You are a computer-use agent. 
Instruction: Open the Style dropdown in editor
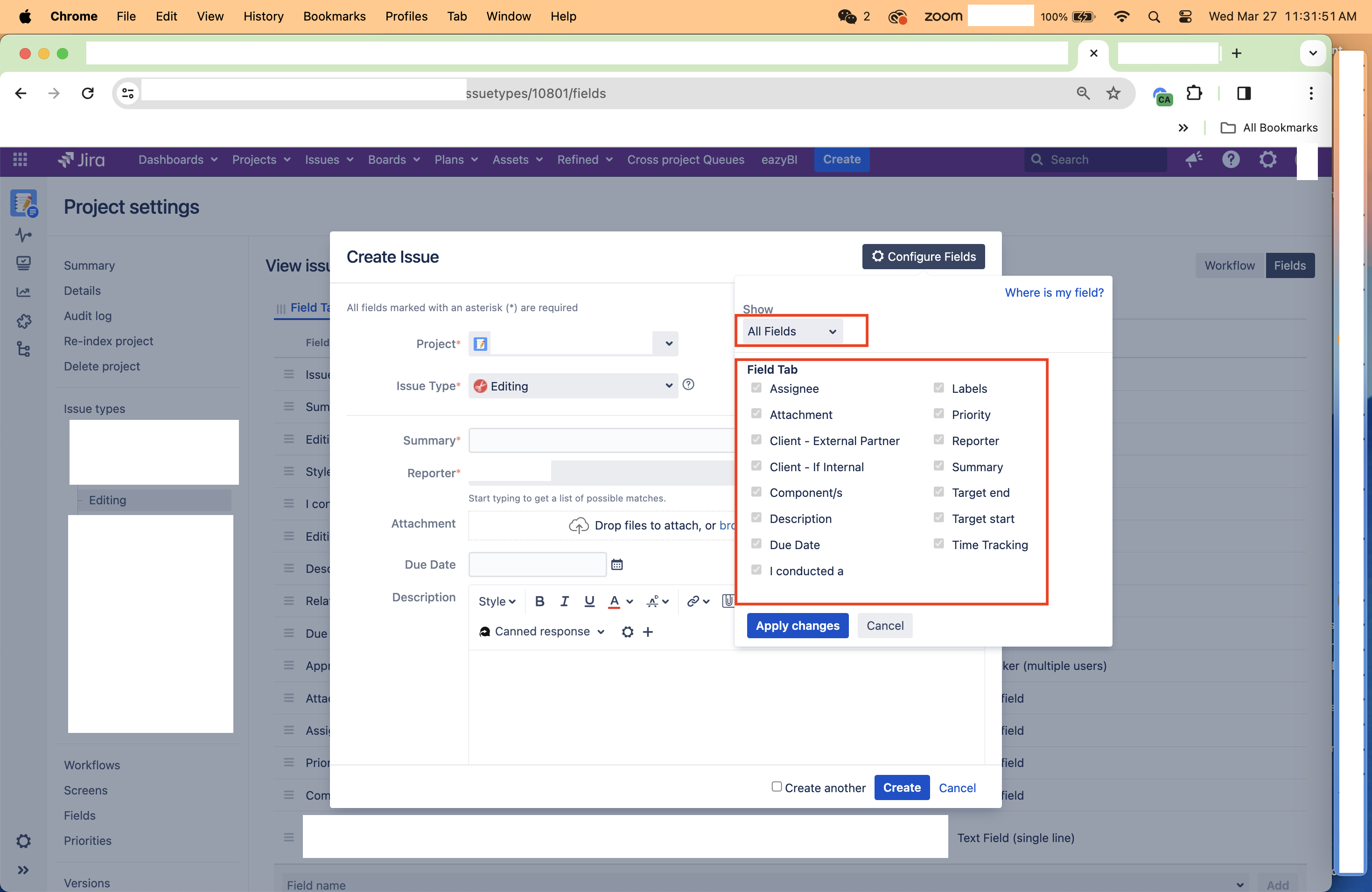(497, 601)
